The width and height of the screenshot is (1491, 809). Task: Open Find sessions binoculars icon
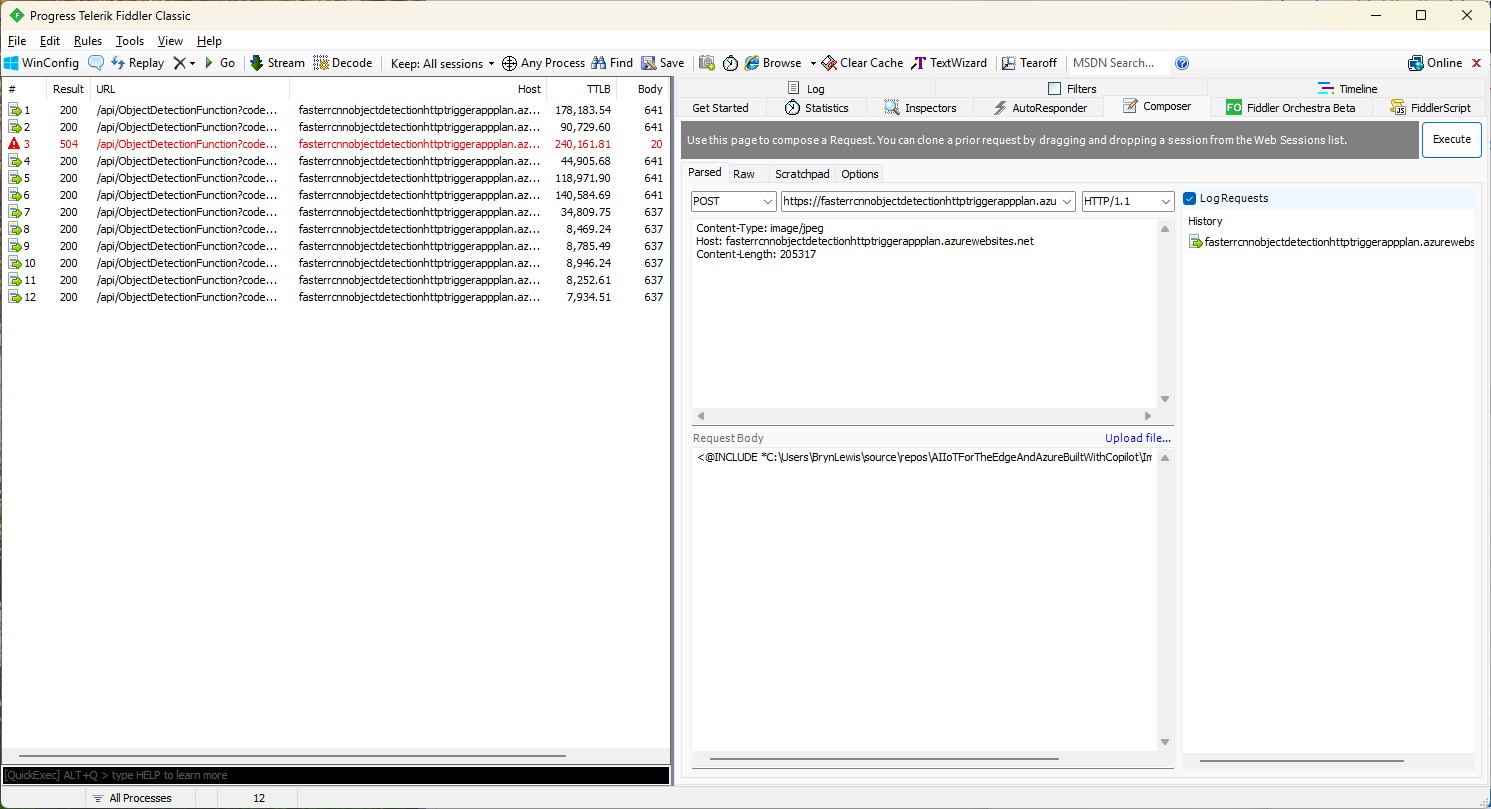click(599, 63)
